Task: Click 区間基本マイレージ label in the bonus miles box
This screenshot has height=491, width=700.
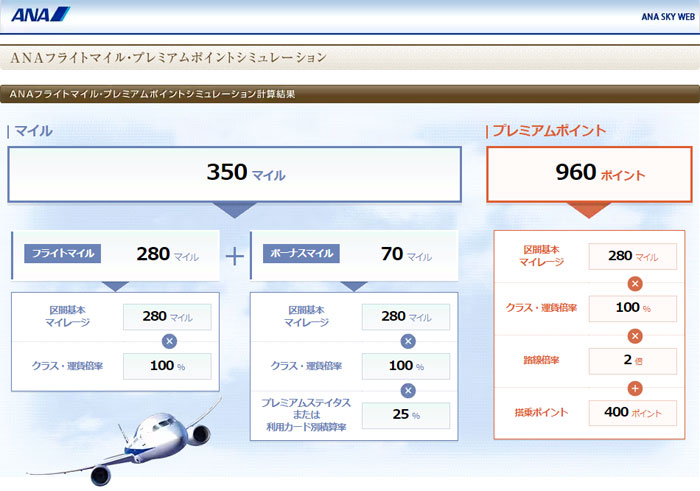Action: point(306,316)
